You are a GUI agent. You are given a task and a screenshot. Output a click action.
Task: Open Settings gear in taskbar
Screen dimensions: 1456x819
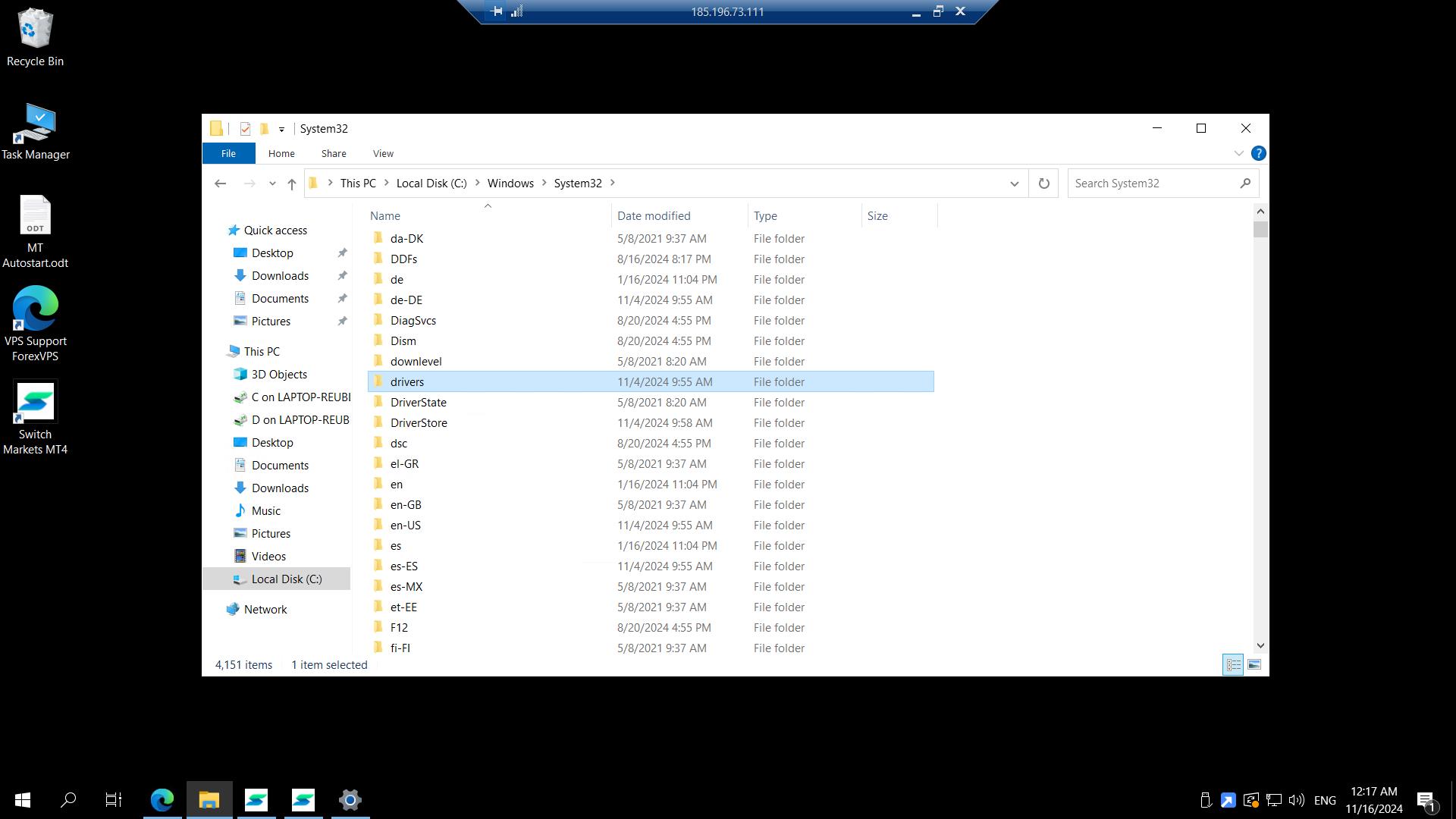click(x=350, y=799)
